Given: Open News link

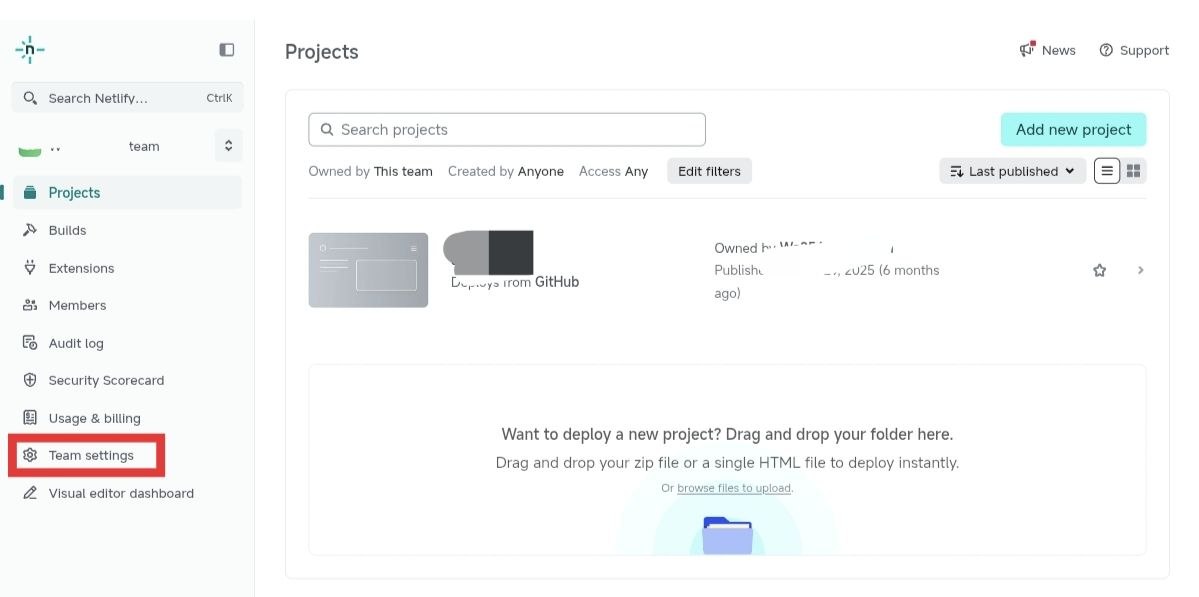Looking at the screenshot, I should [x=1048, y=50].
